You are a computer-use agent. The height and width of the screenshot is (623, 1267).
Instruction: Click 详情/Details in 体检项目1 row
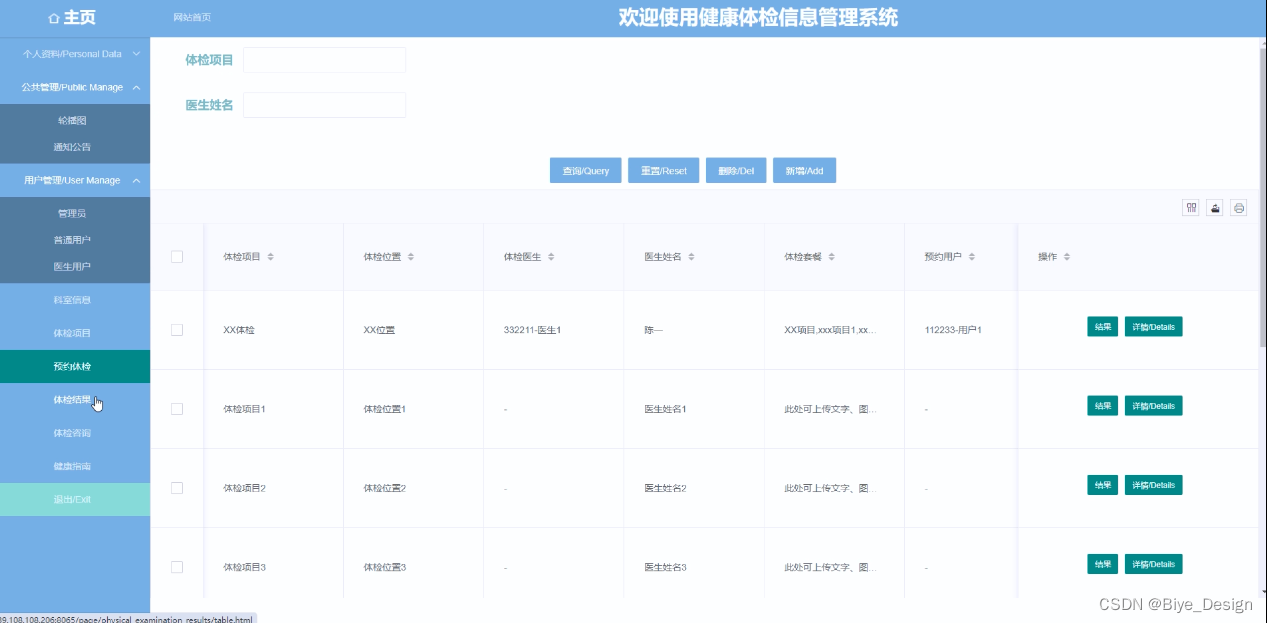click(1153, 406)
